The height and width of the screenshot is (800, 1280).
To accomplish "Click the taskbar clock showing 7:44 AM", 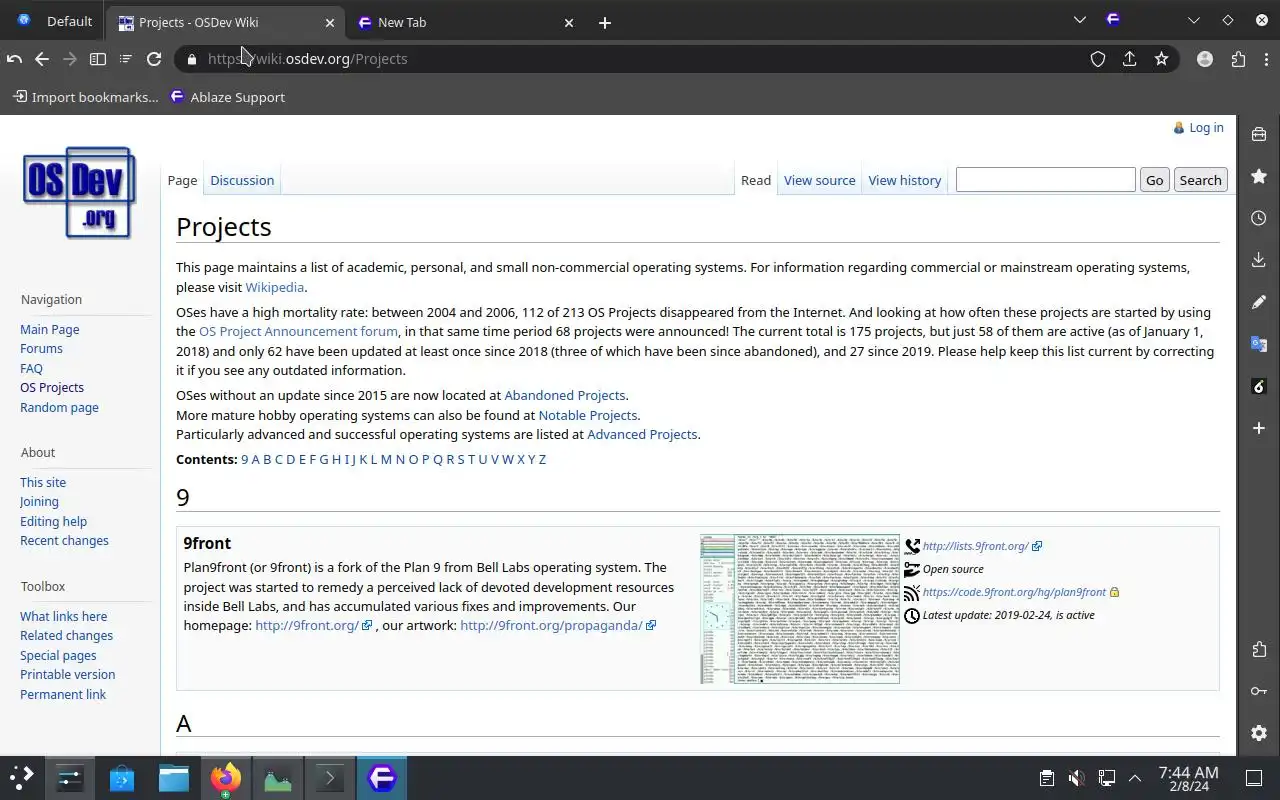I will tap(1188, 778).
